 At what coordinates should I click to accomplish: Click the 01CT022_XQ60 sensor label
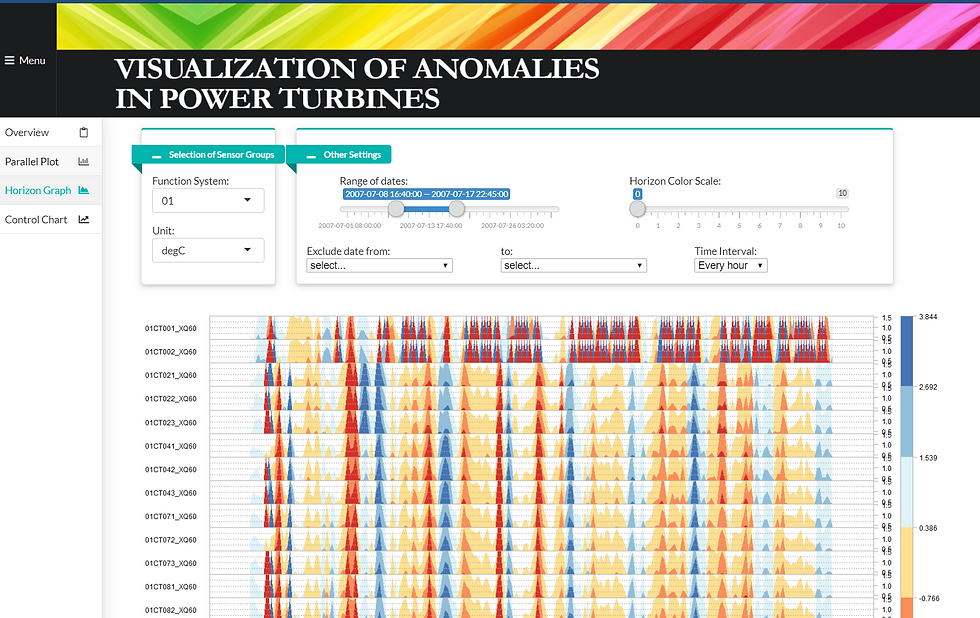pyautogui.click(x=171, y=399)
